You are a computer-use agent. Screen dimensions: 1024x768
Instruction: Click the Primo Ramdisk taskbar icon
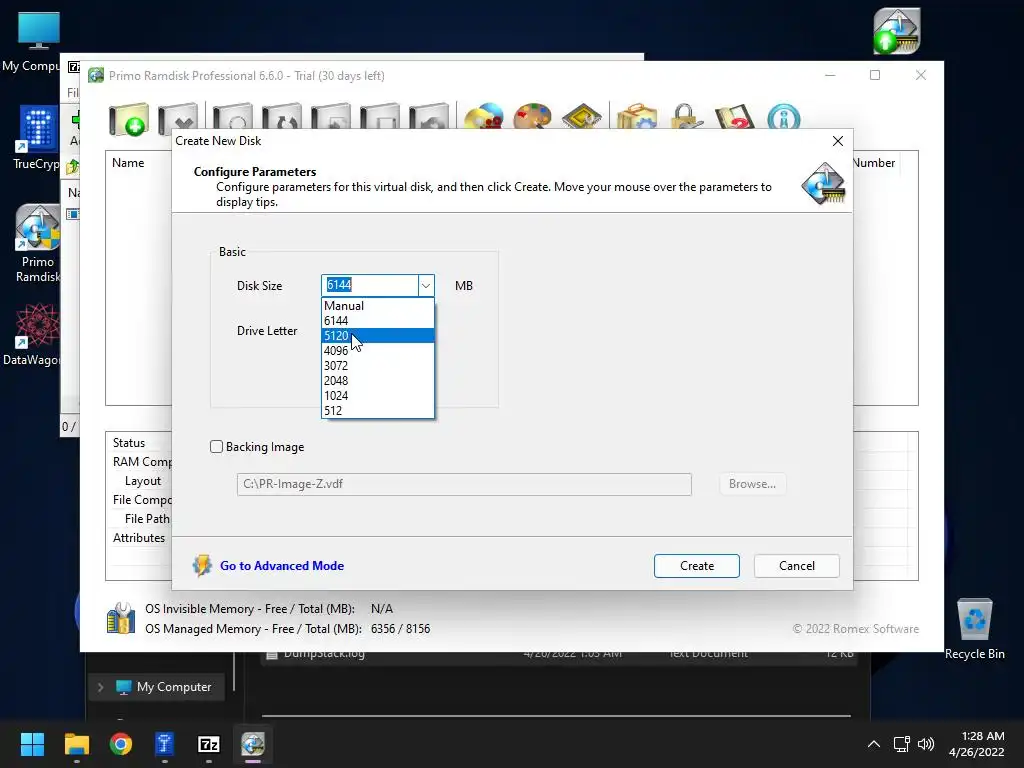click(x=253, y=744)
